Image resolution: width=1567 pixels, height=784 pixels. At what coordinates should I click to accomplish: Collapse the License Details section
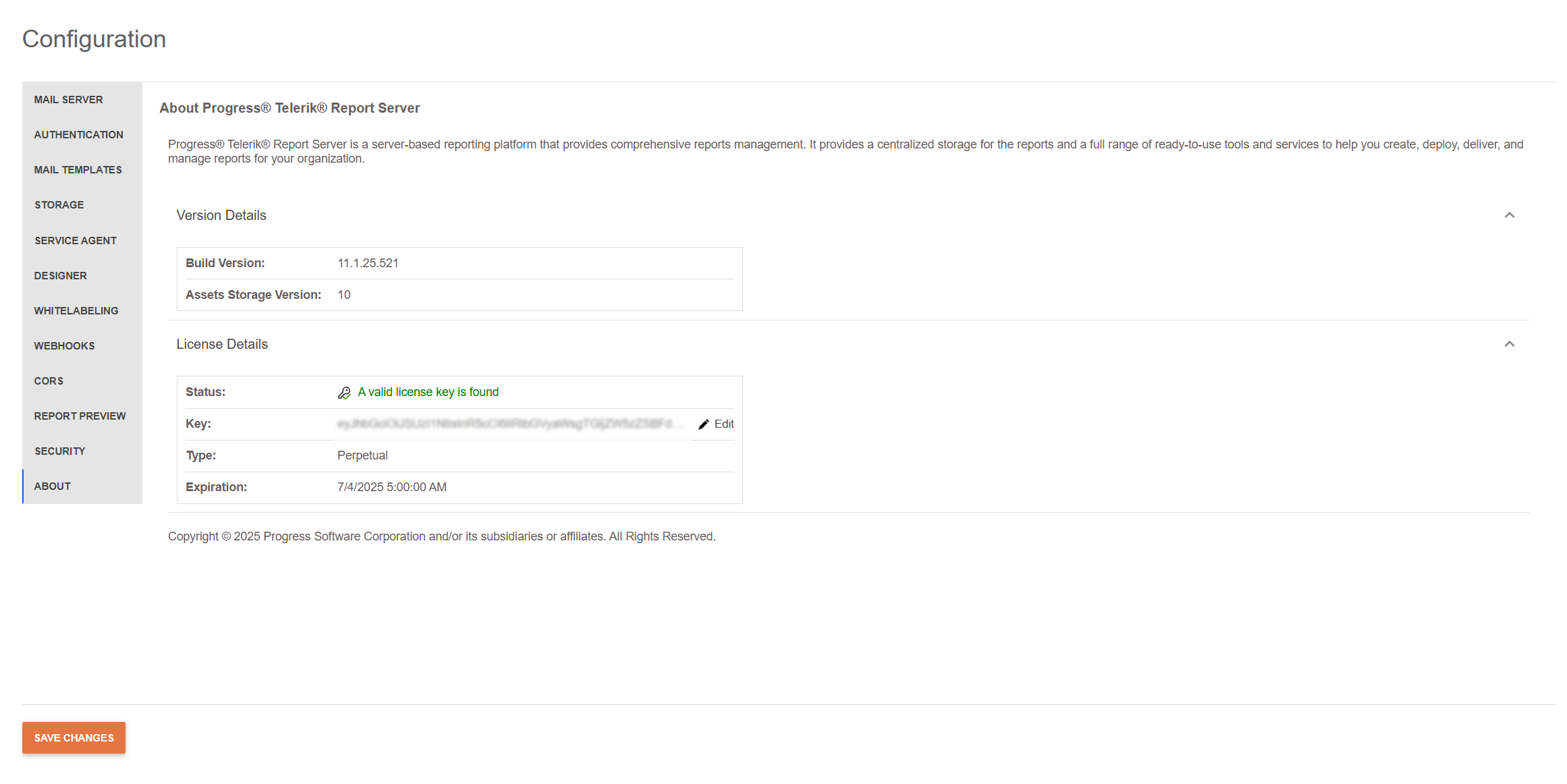(x=1510, y=344)
